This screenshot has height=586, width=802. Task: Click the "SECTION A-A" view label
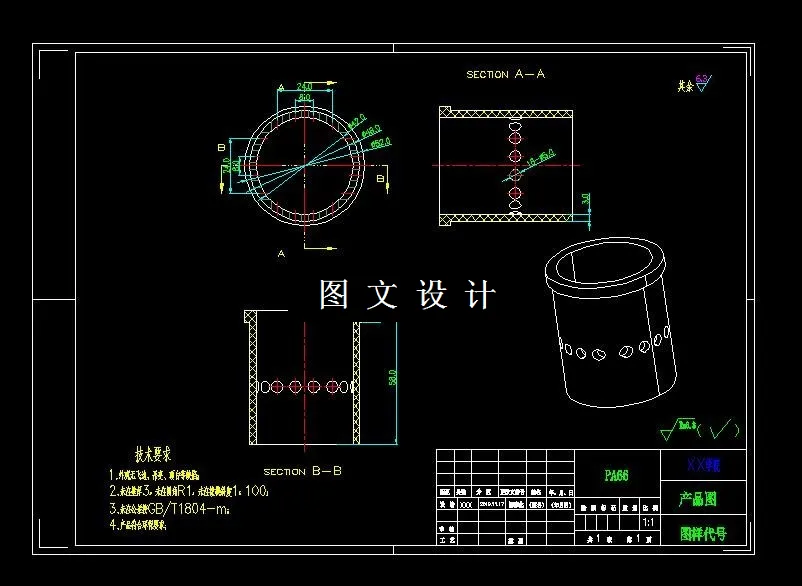pos(505,74)
